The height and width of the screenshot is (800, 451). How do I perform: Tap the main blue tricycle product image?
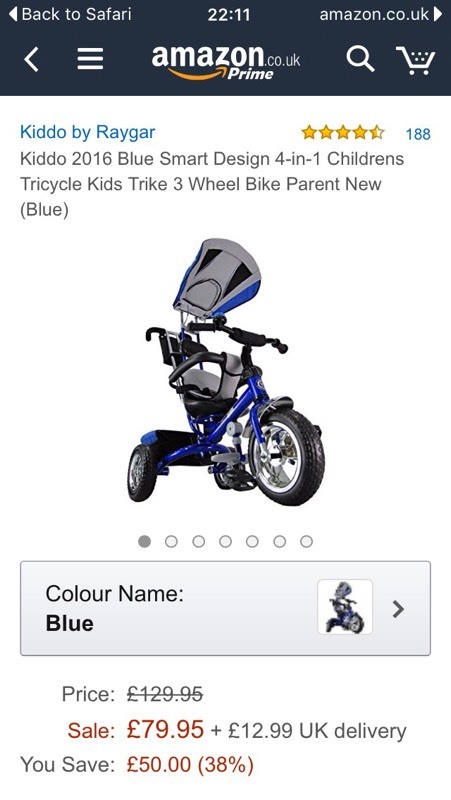[x=226, y=370]
